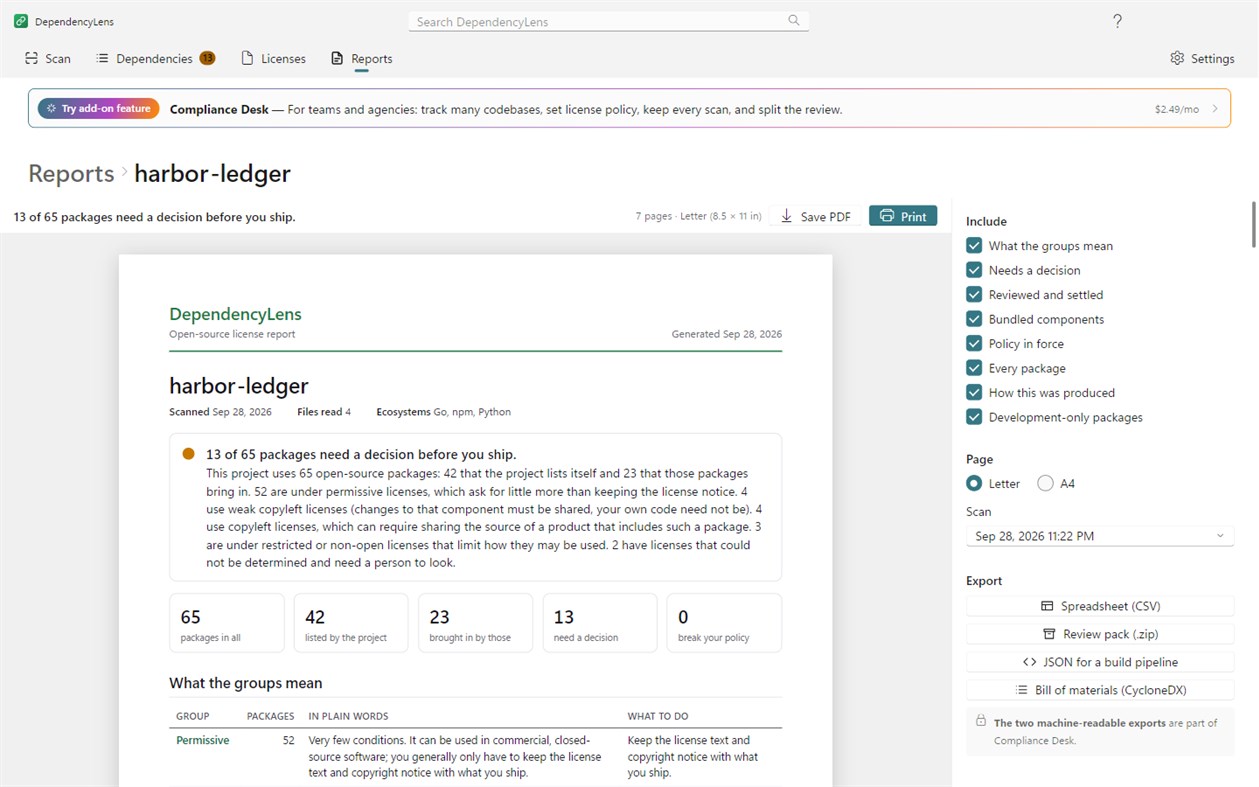Click the Dependencies count badge
1259x787 pixels.
point(207,58)
